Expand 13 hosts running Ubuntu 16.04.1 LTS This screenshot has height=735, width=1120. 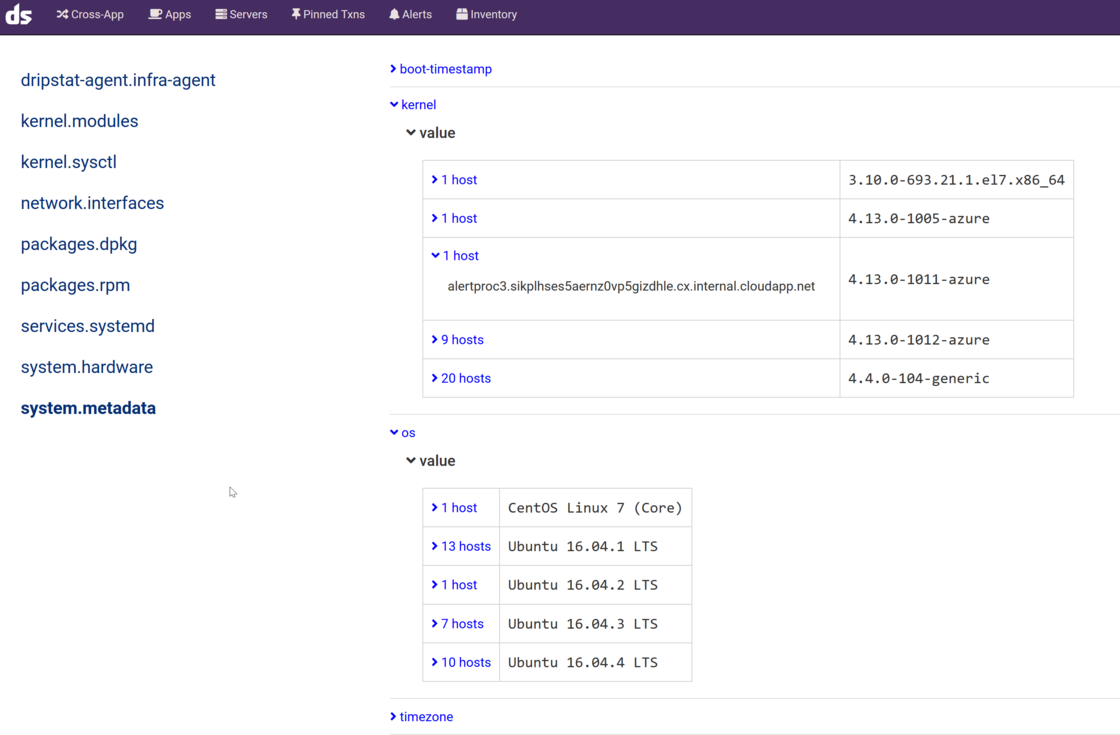[461, 546]
